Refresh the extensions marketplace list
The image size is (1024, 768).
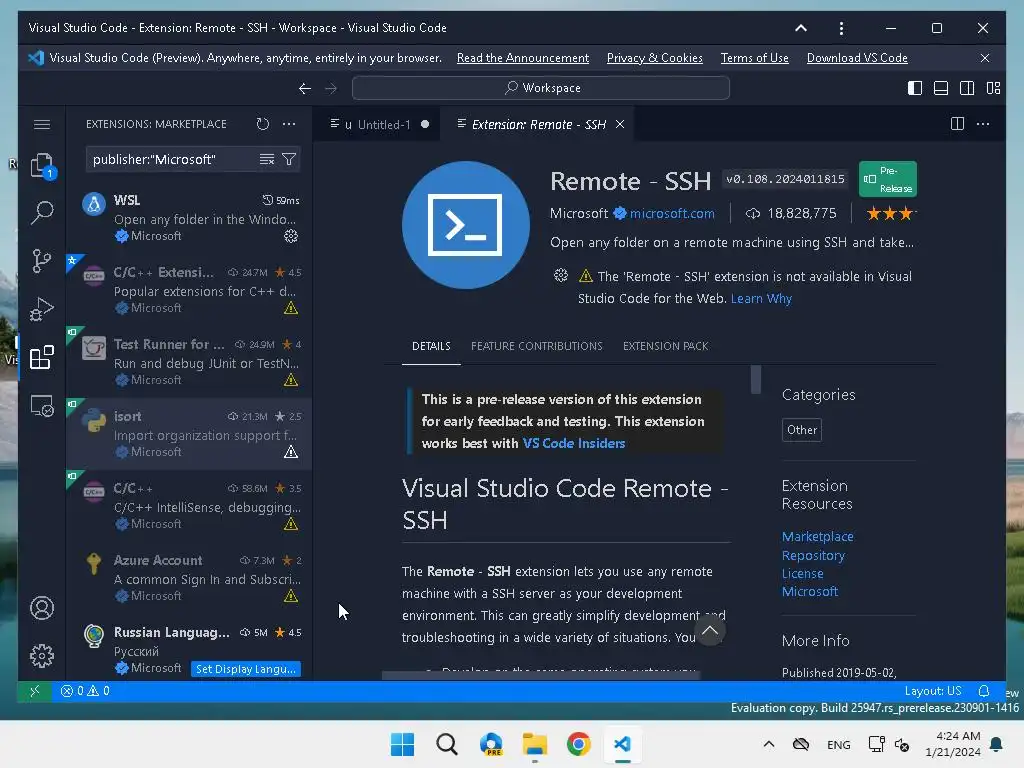[x=263, y=124]
